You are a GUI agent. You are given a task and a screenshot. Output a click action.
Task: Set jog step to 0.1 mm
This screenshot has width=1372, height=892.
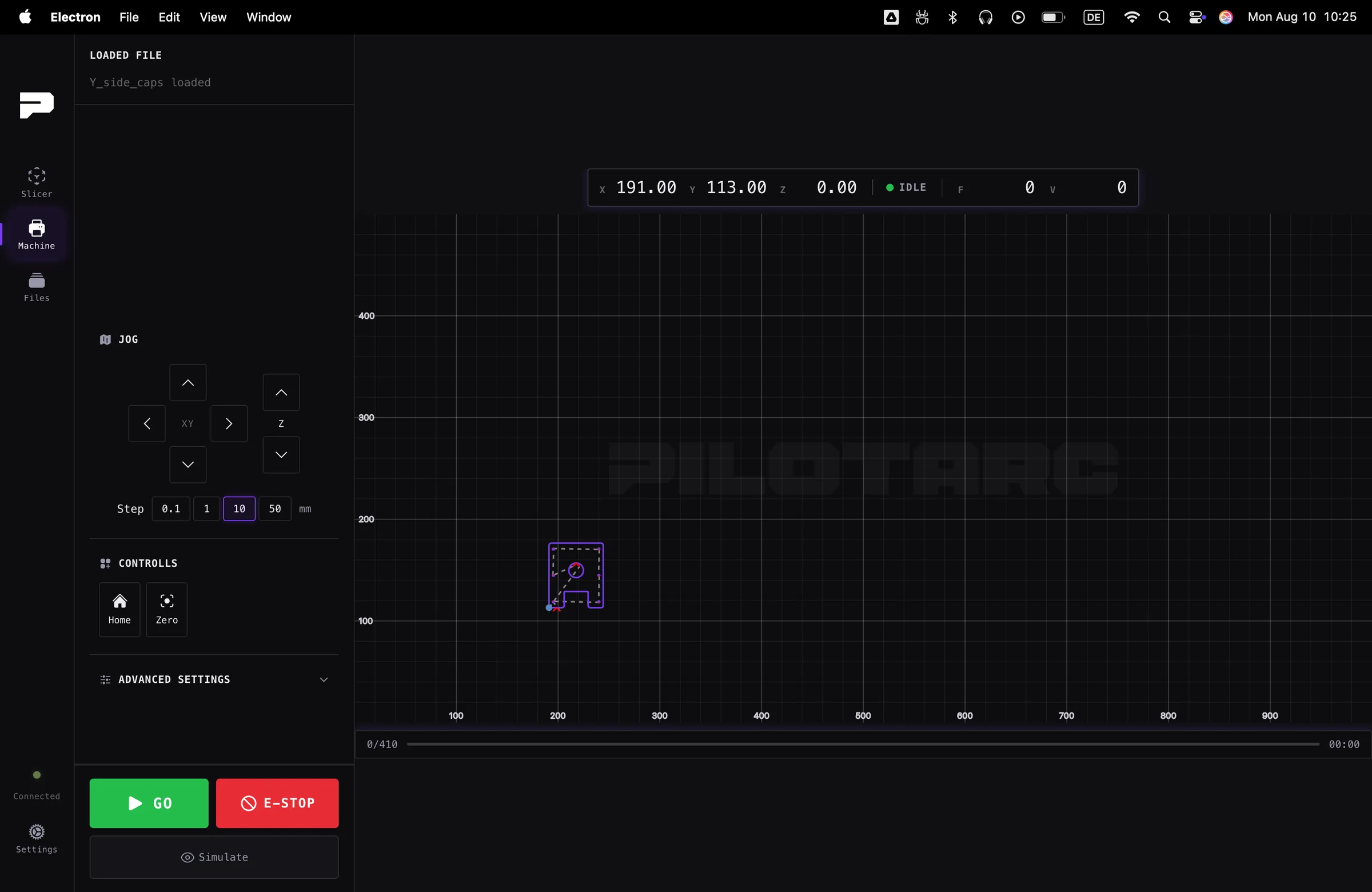170,509
